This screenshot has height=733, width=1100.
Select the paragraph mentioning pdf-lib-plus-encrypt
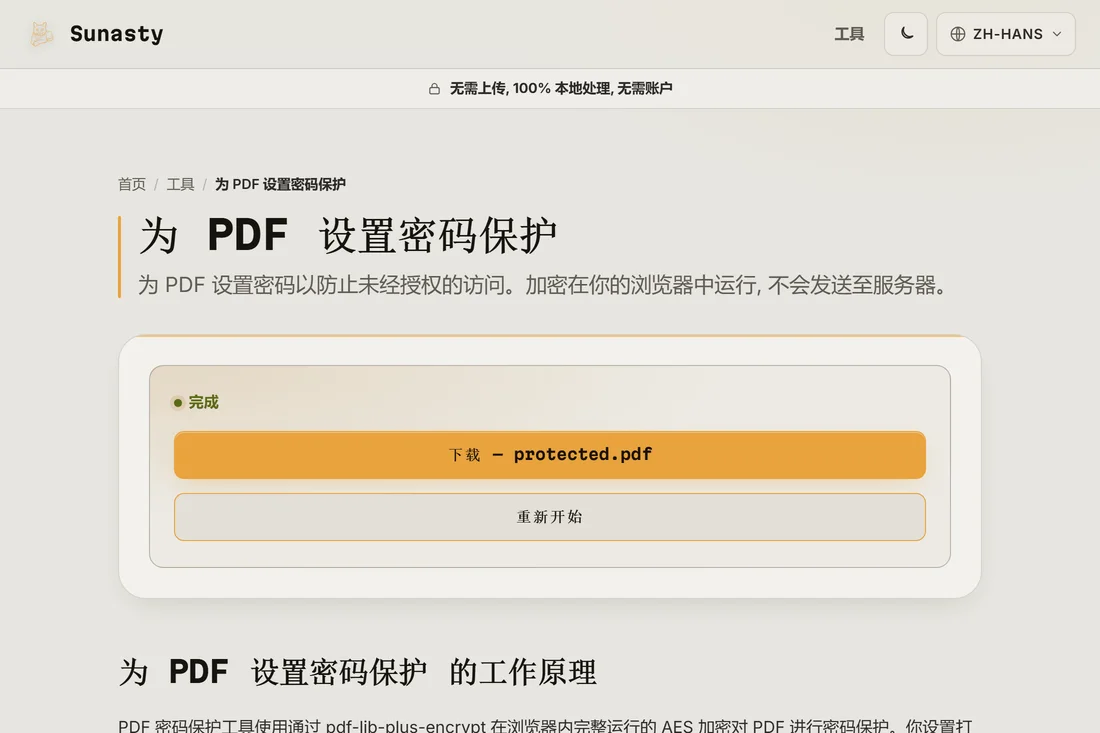pos(545,725)
